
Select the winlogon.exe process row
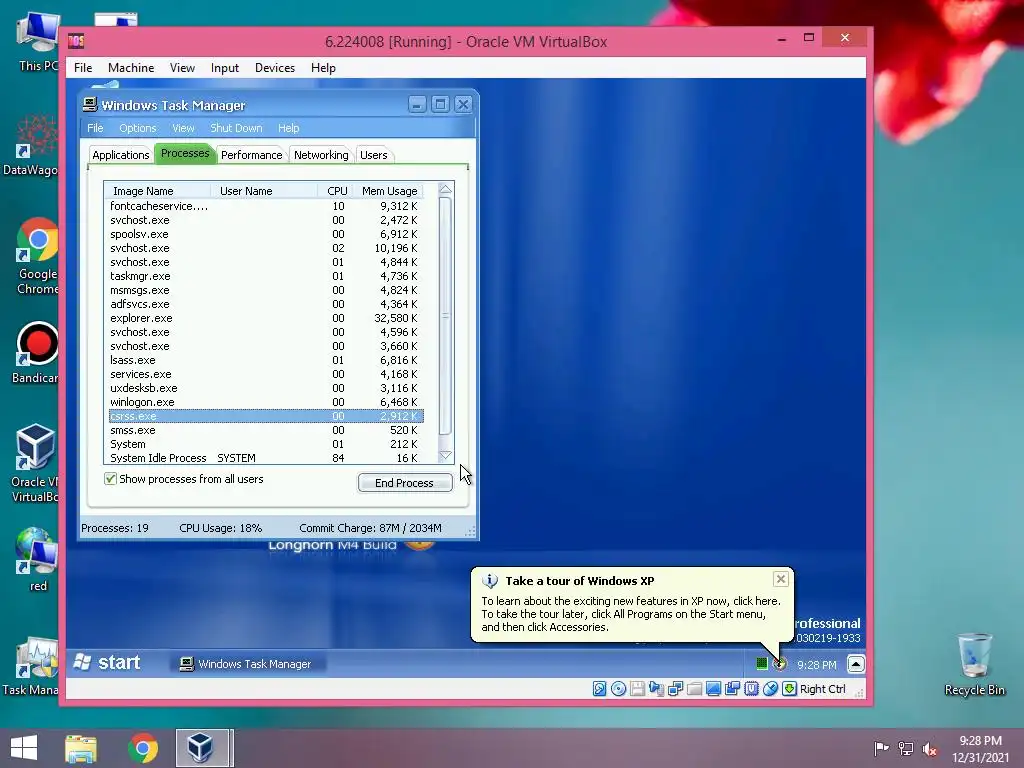(266, 402)
